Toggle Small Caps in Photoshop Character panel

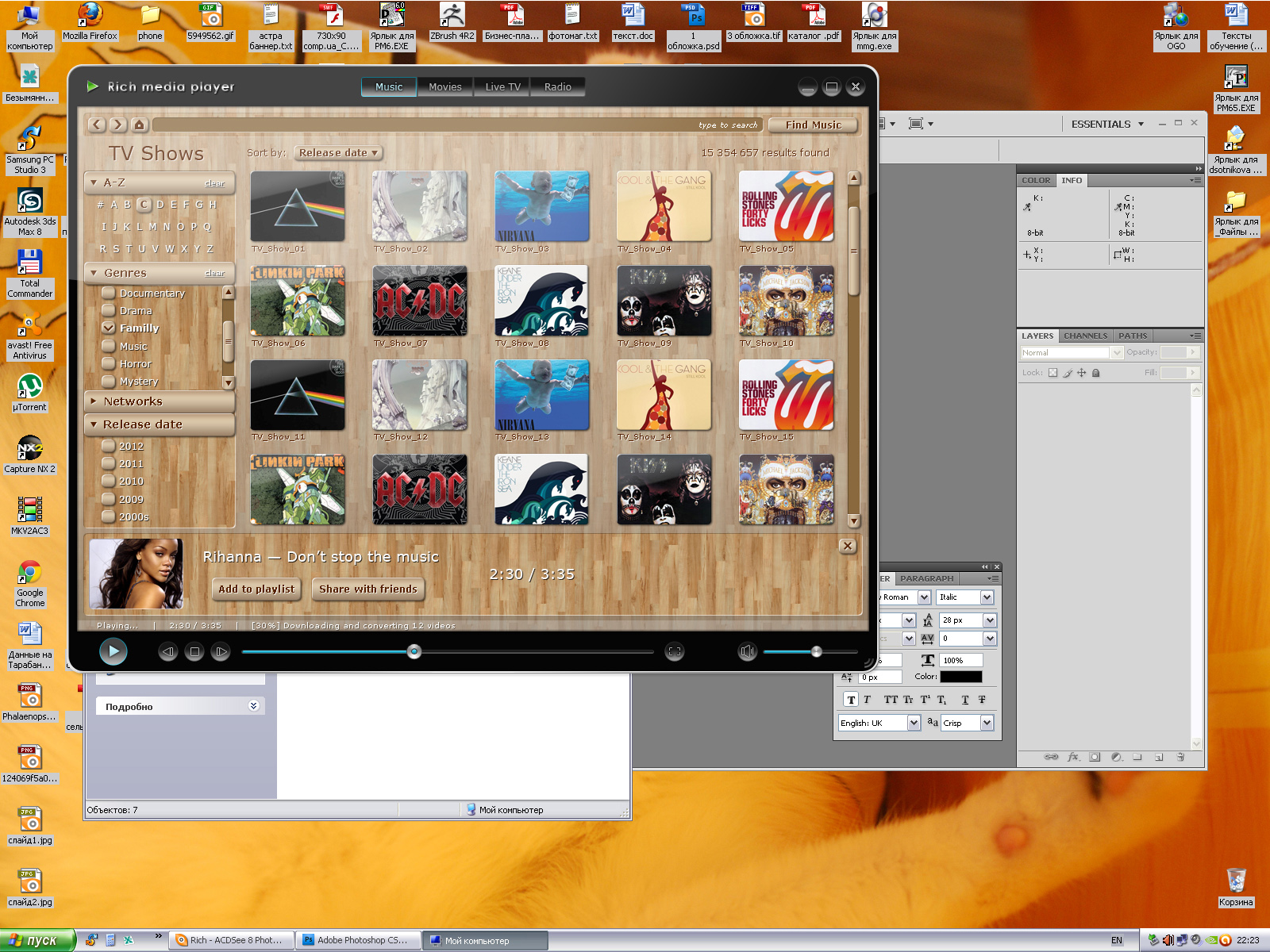(908, 700)
